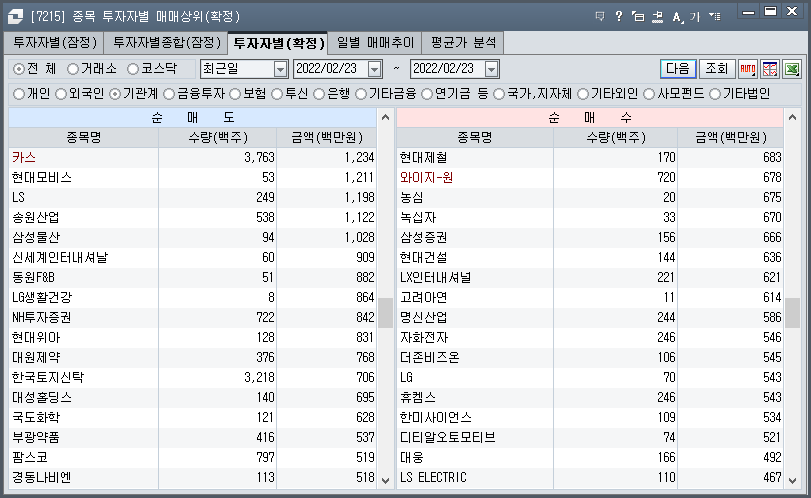Select the 코스닥 radio button
Viewport: 811px width, 498px height.
click(x=133, y=69)
